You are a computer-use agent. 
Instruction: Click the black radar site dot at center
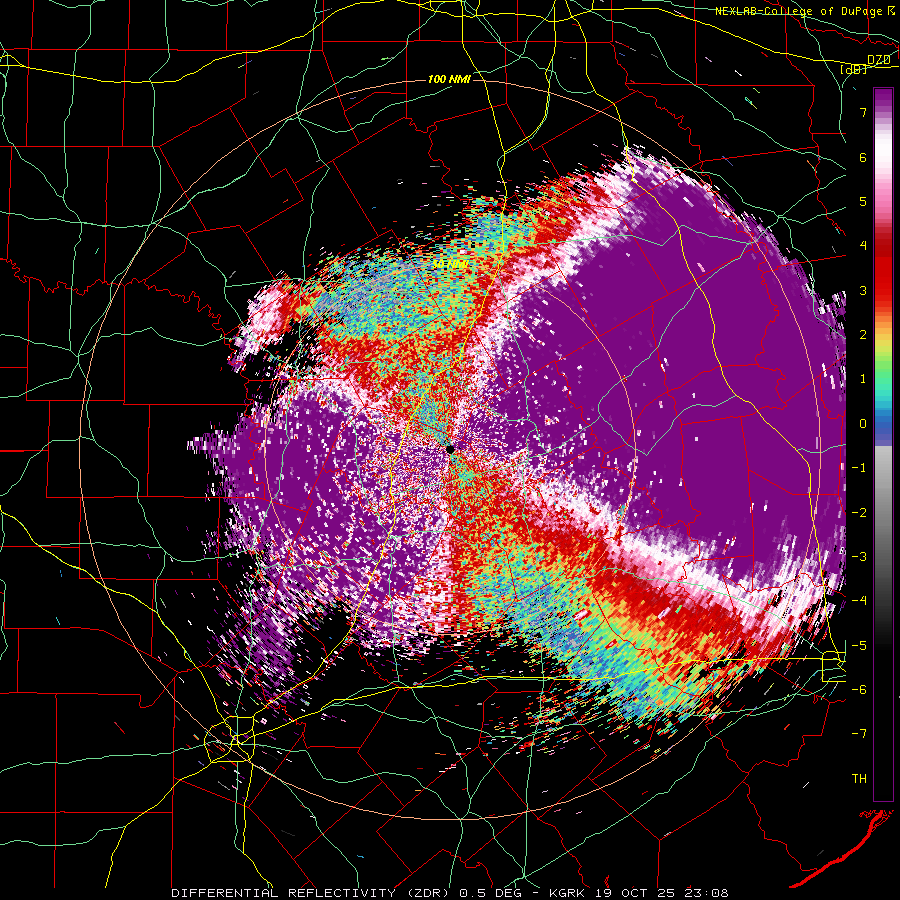450,449
